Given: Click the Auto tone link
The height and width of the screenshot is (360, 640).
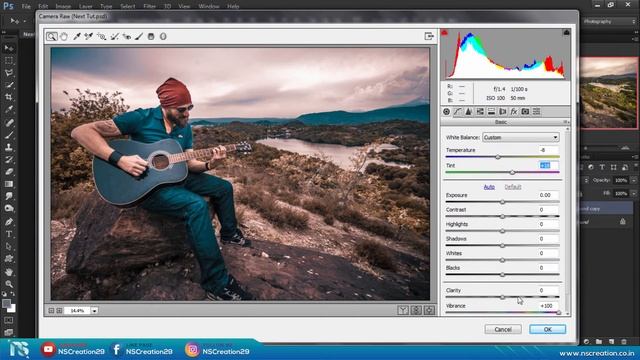Looking at the screenshot, I should coord(489,187).
